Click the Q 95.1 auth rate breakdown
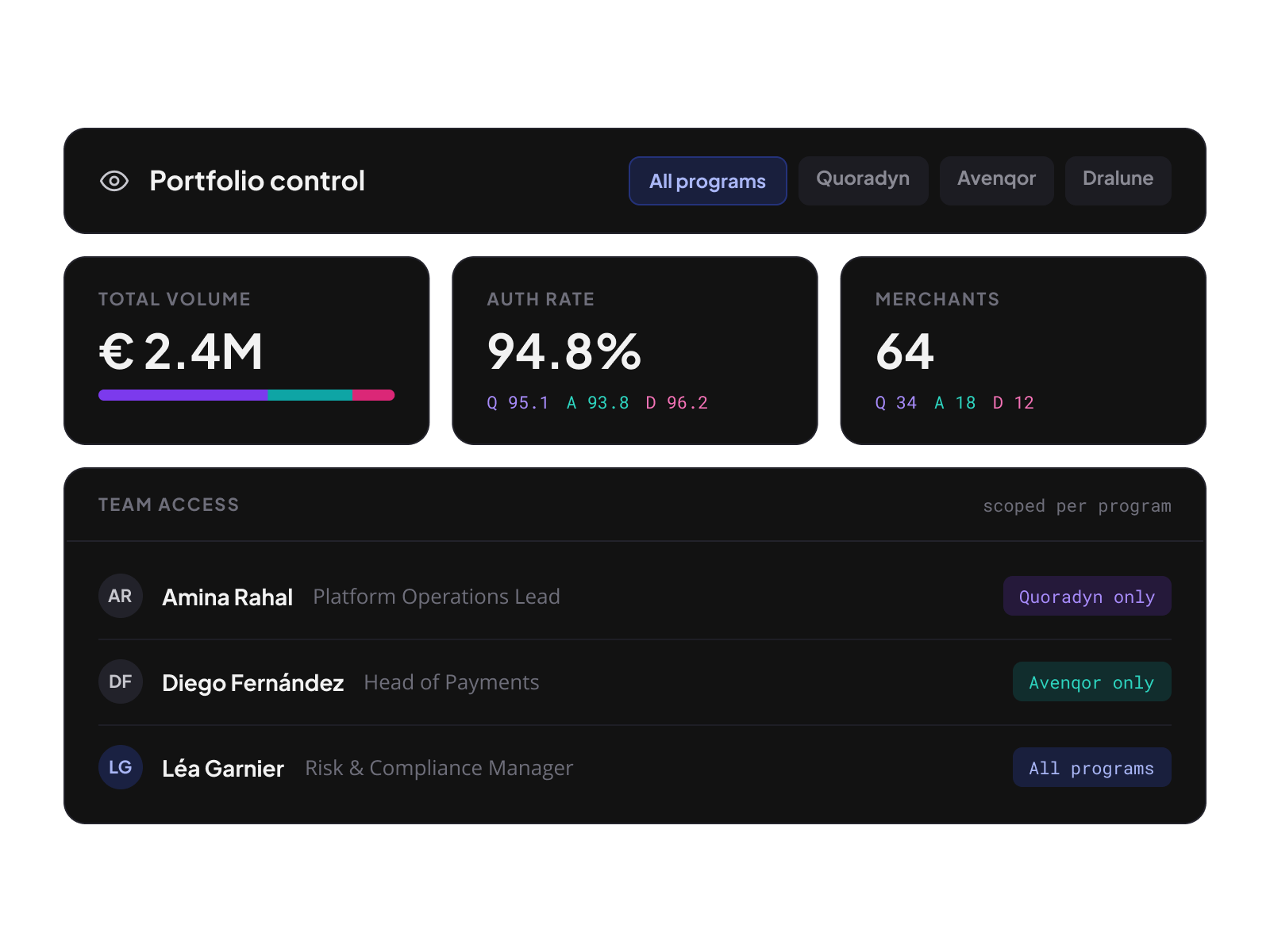The height and width of the screenshot is (952, 1270). [518, 403]
